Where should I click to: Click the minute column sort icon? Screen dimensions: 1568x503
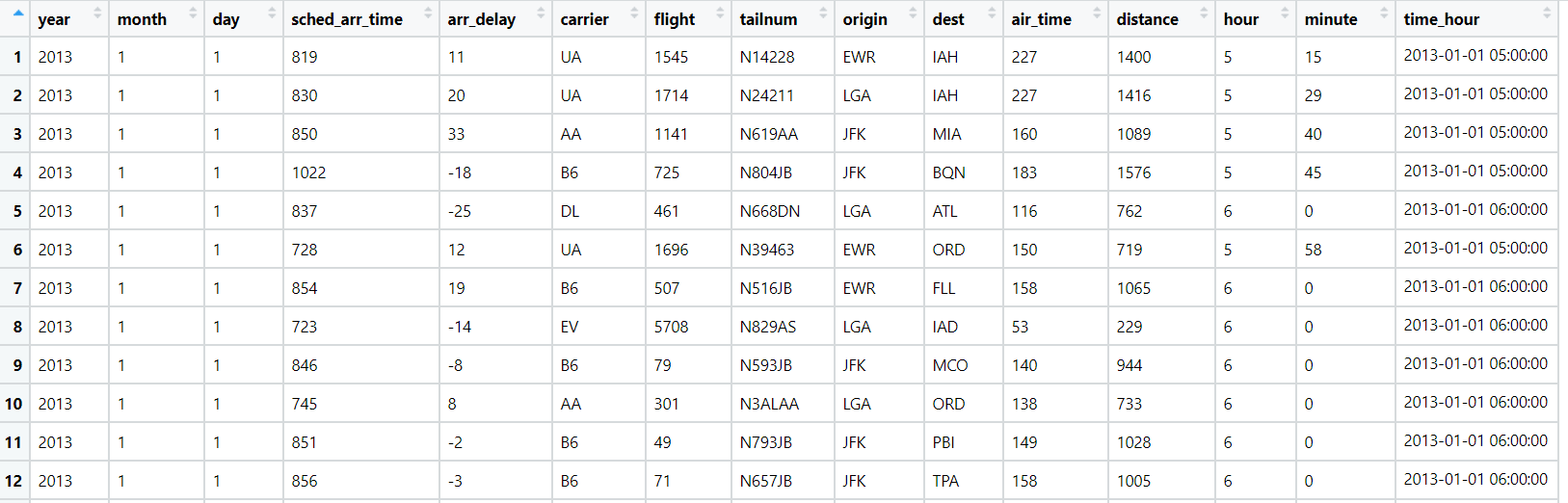1384,13
